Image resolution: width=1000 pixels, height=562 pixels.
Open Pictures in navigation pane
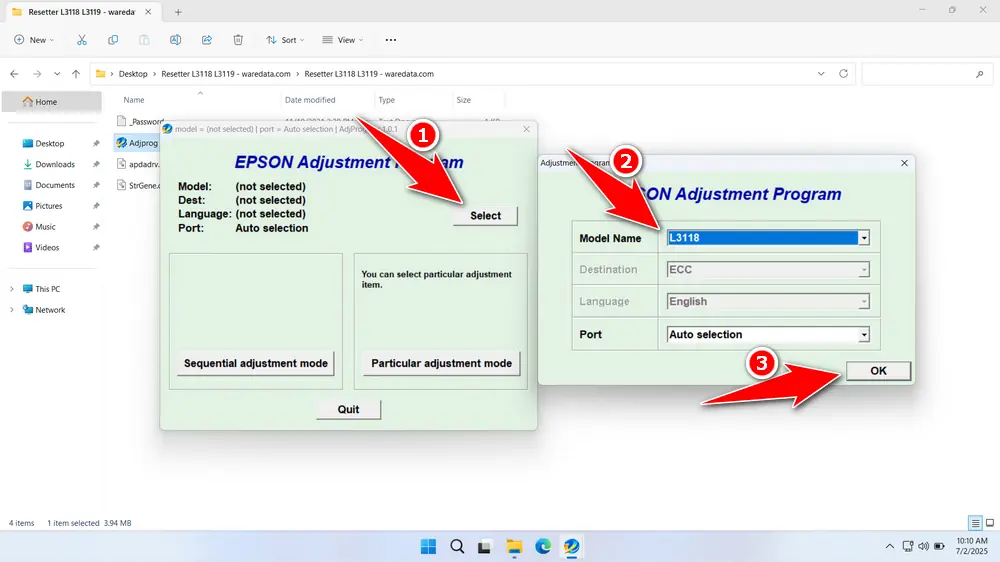click(48, 206)
